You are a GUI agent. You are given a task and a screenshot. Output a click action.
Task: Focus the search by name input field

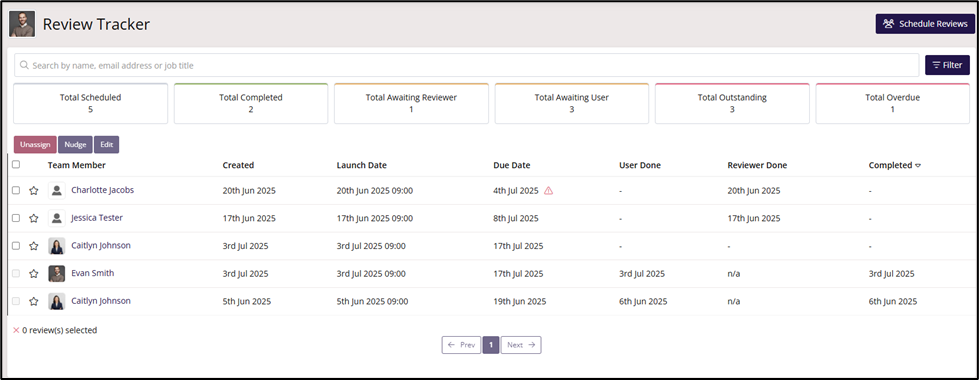point(466,65)
